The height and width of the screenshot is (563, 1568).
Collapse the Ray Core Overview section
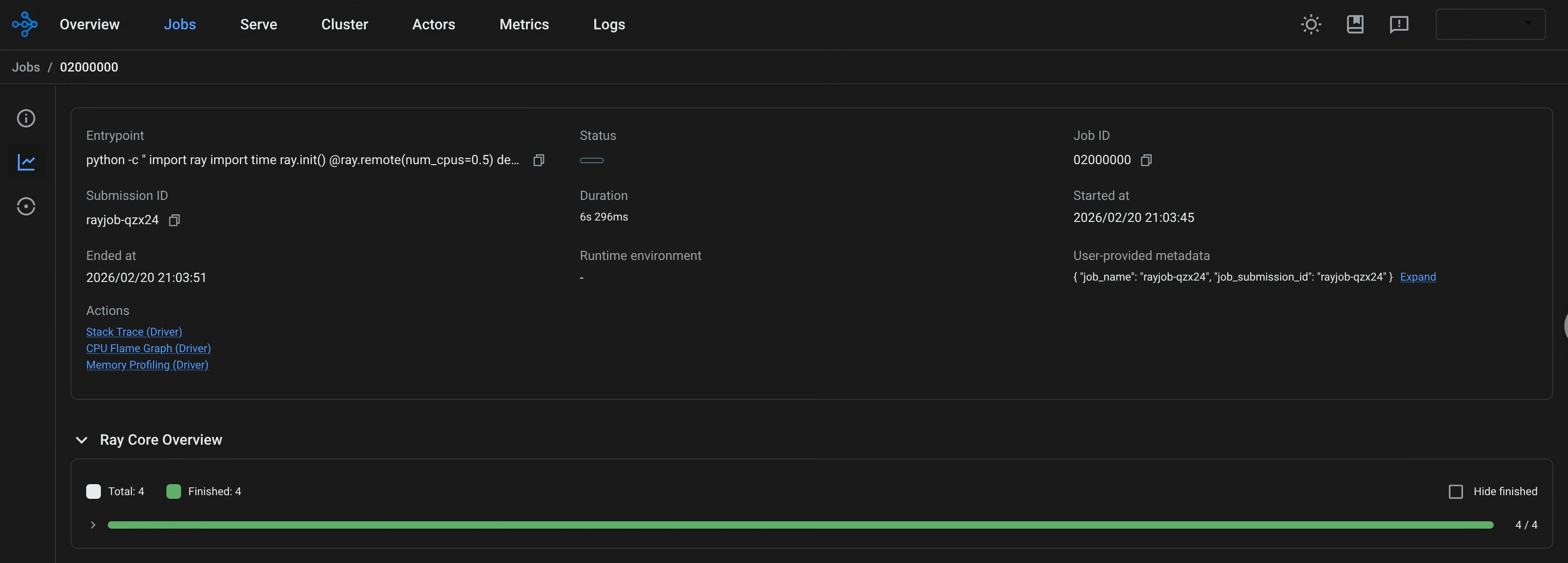[x=82, y=440]
